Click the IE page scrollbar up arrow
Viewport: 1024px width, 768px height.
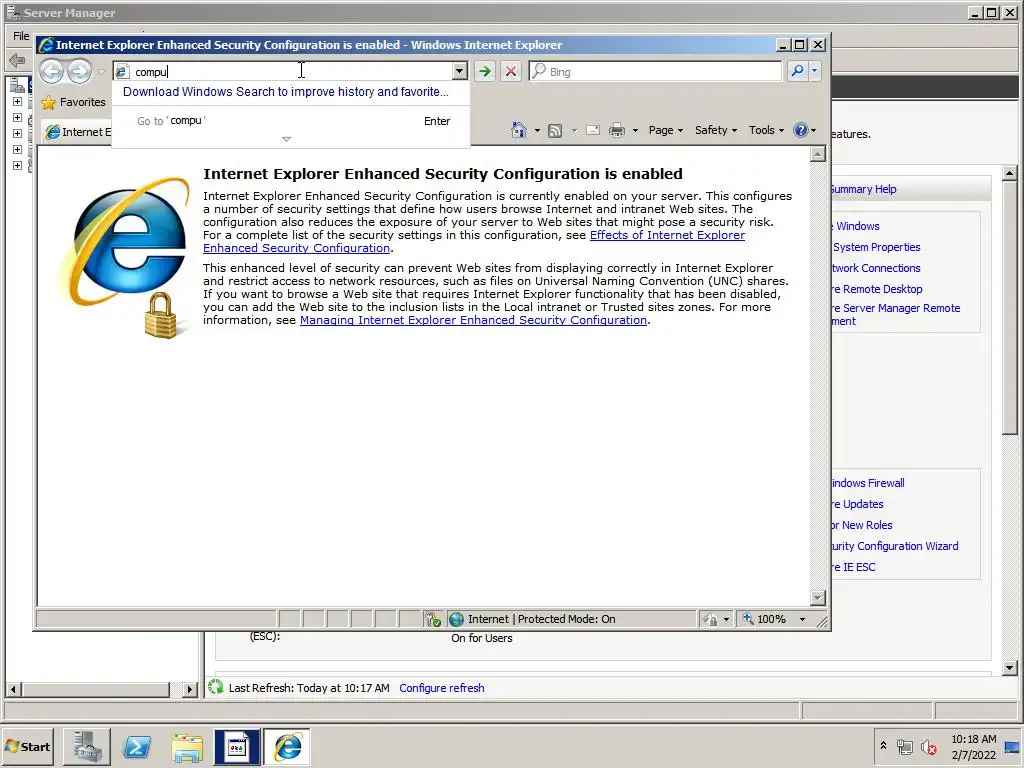pos(818,154)
